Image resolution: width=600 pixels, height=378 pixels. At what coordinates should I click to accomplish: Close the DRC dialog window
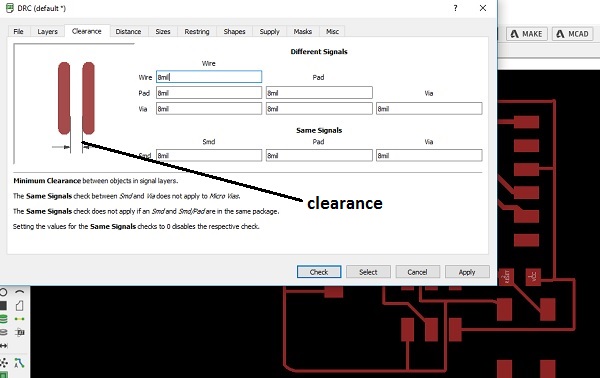coord(483,8)
